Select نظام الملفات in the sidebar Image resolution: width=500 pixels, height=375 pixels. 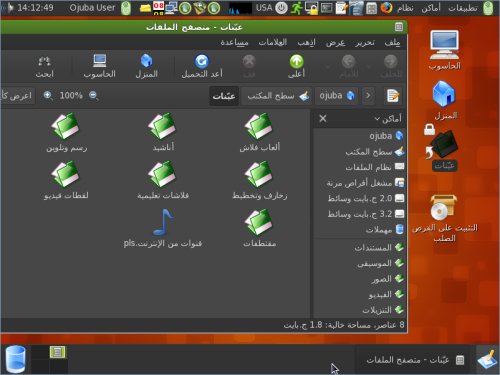coord(359,167)
